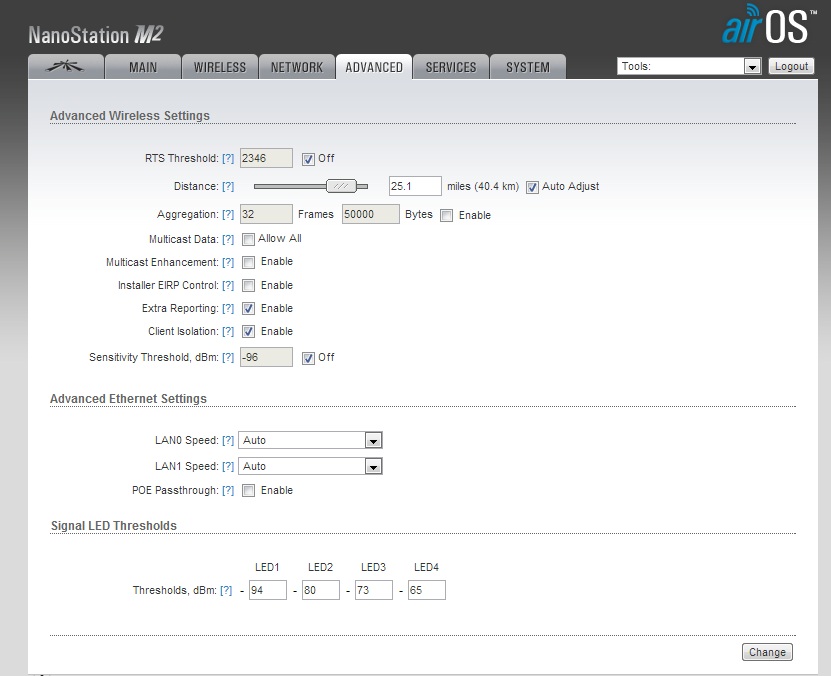This screenshot has height=676, width=831.
Task: Open help for Aggregation
Action: click(228, 215)
